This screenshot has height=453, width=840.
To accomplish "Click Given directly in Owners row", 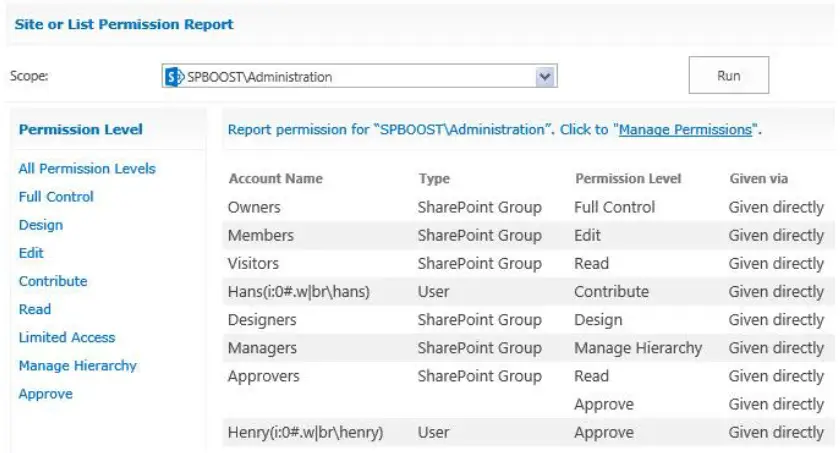I will pyautogui.click(x=776, y=207).
